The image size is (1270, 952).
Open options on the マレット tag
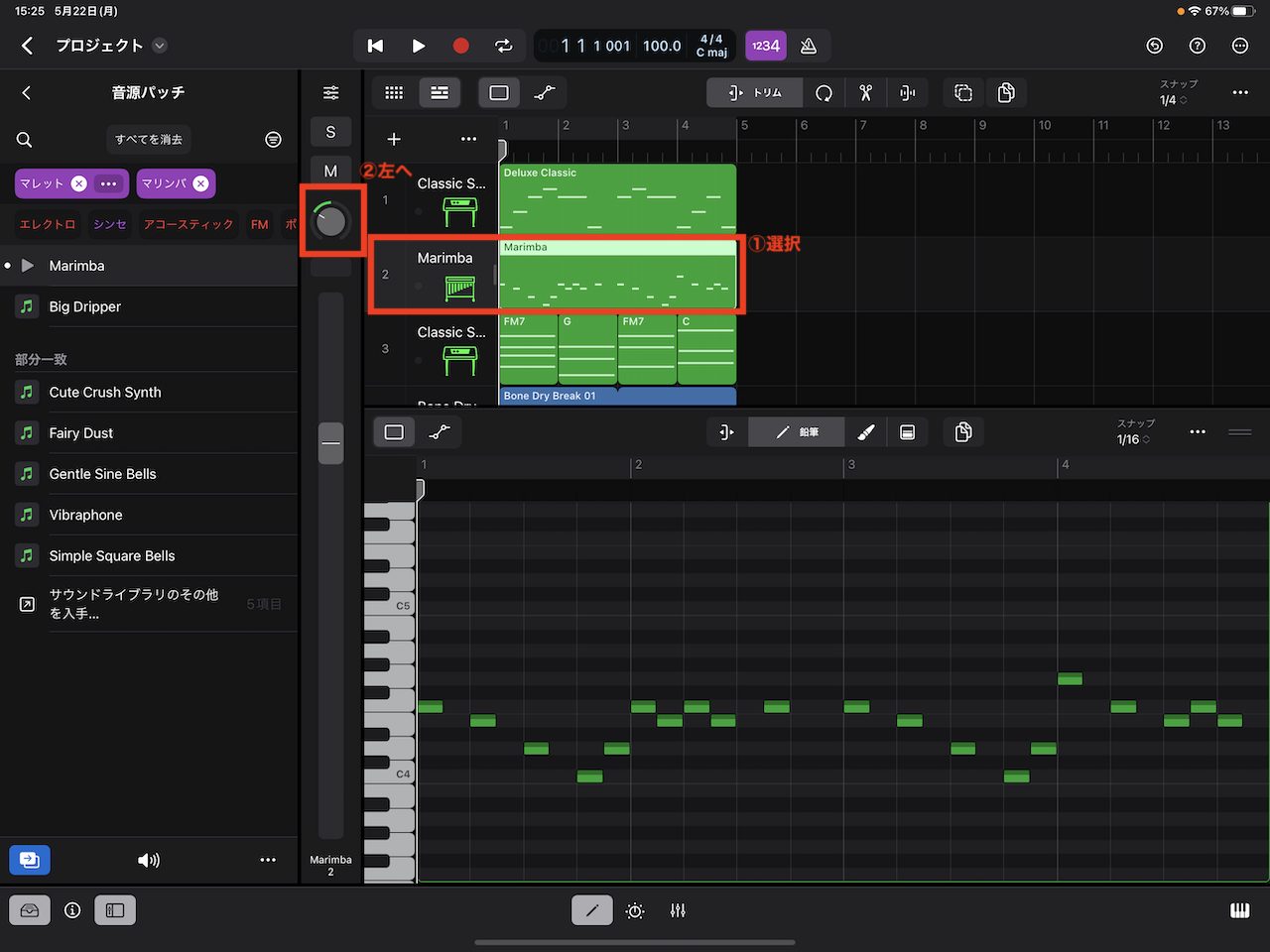109,183
